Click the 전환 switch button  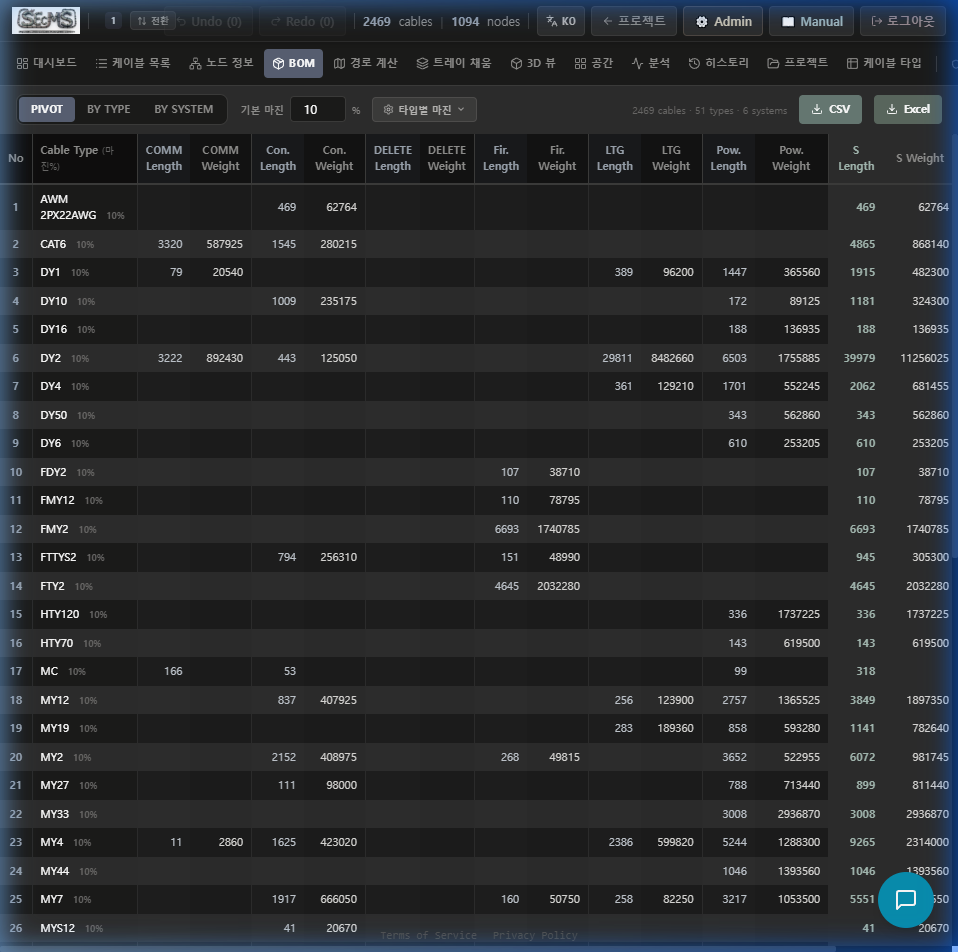(x=153, y=21)
